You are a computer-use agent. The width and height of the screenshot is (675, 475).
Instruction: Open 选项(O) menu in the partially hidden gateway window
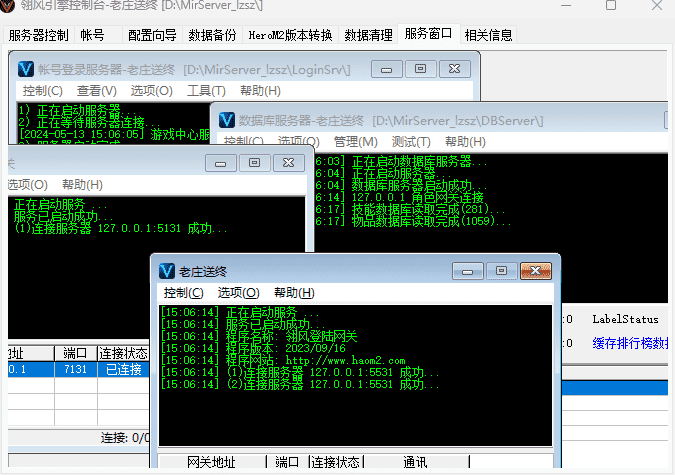tap(27, 185)
